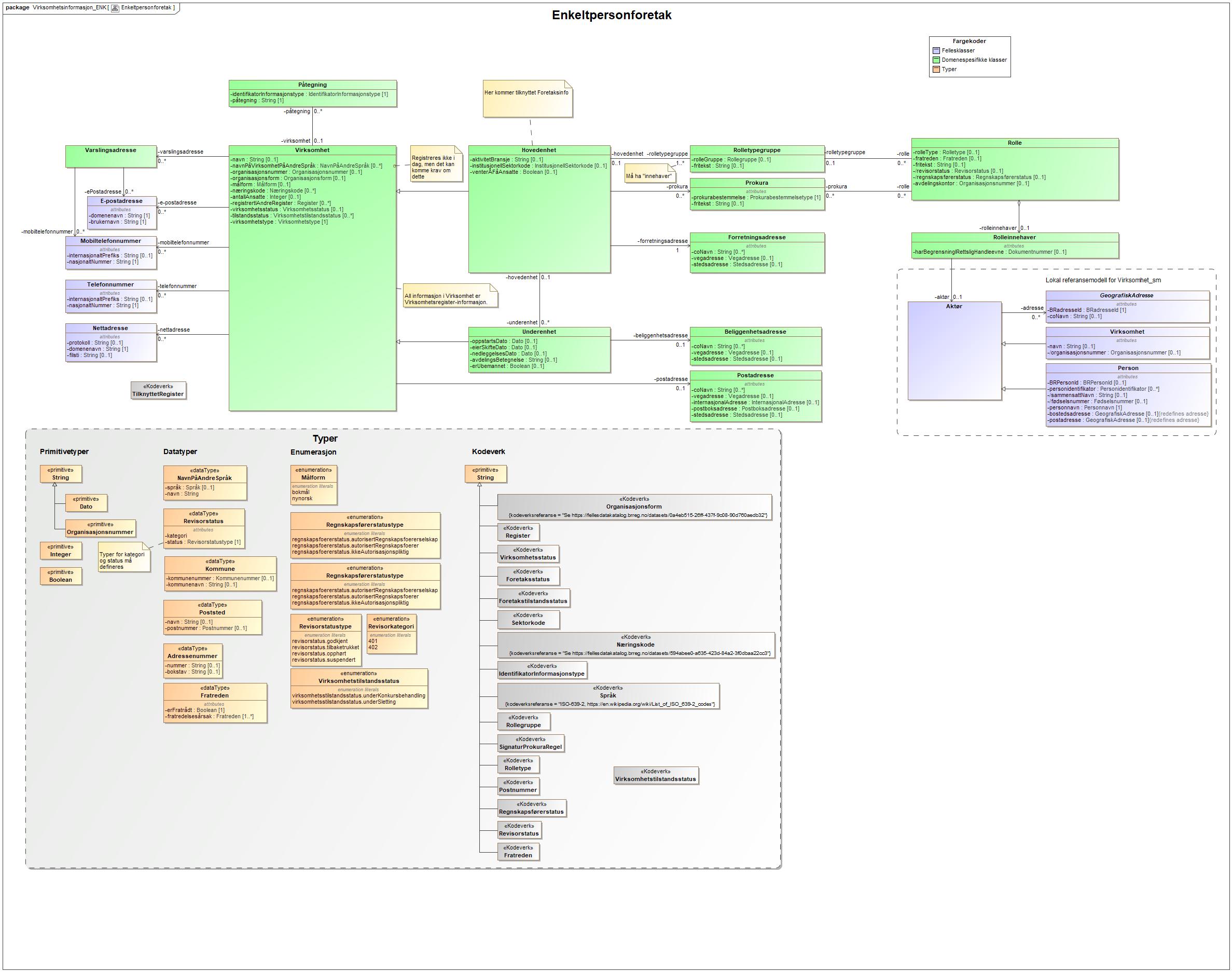Viewport: 1232px width, 972px height.
Task: Click the harBegrensningIRettsligHandleevne attribute
Action: 990,252
